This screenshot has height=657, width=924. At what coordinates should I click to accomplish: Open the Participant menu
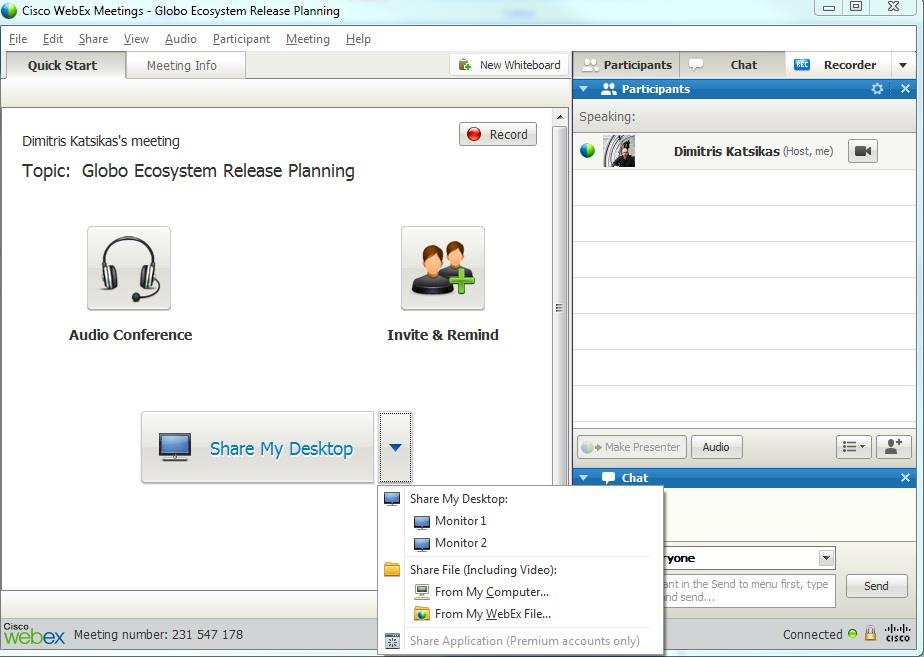(241, 39)
